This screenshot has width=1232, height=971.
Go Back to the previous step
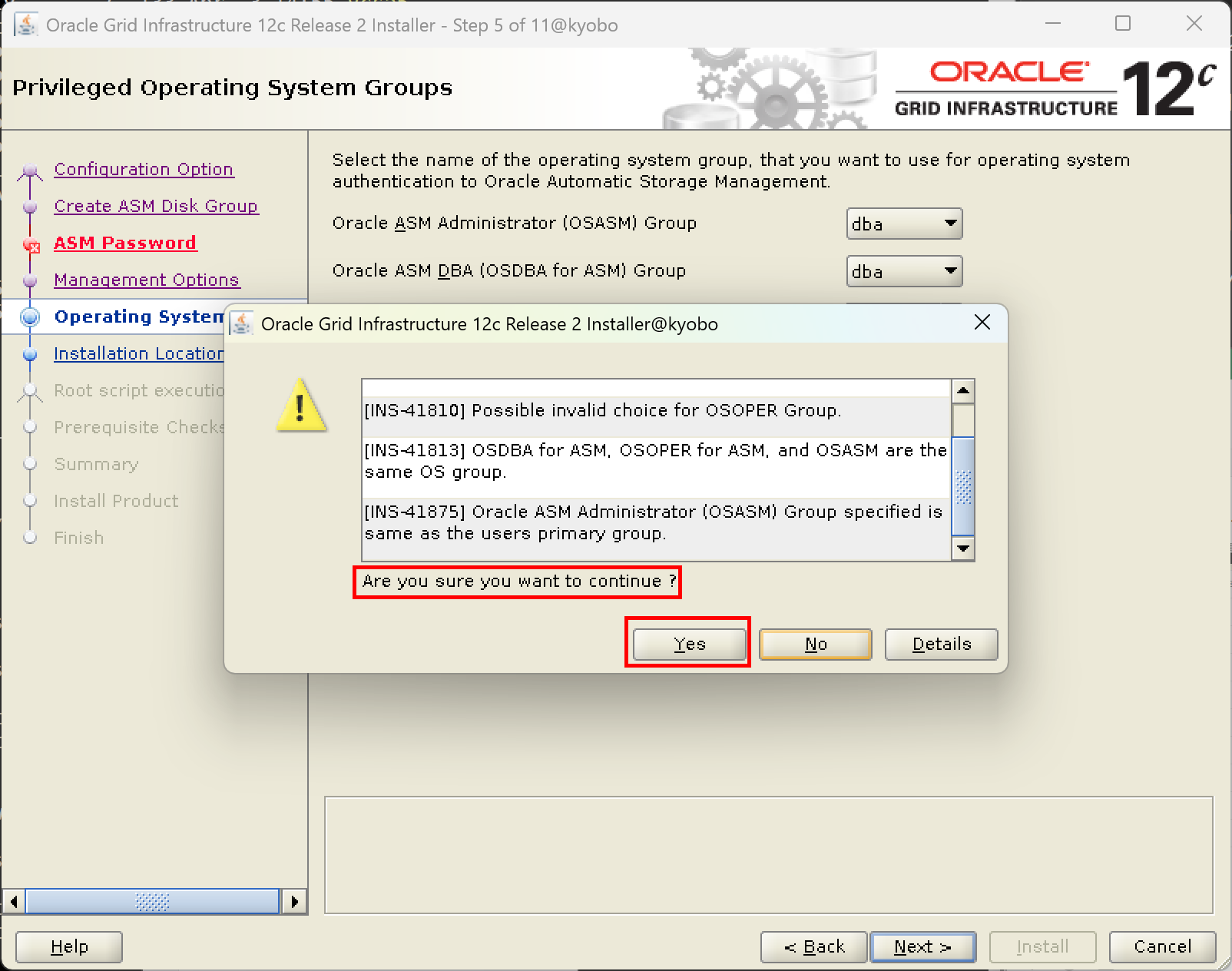tap(814, 946)
